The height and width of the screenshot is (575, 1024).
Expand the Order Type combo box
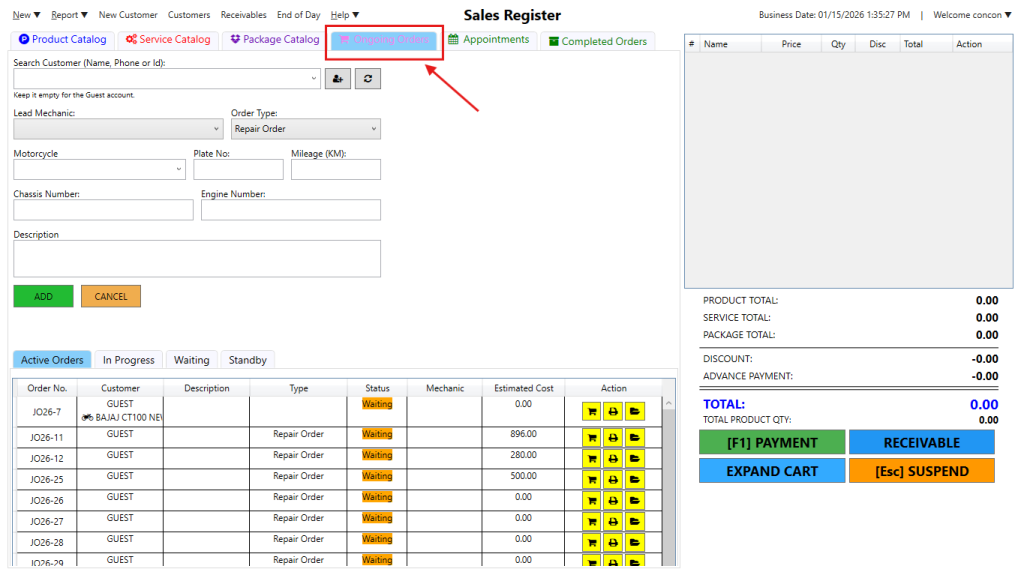pyautogui.click(x=374, y=129)
